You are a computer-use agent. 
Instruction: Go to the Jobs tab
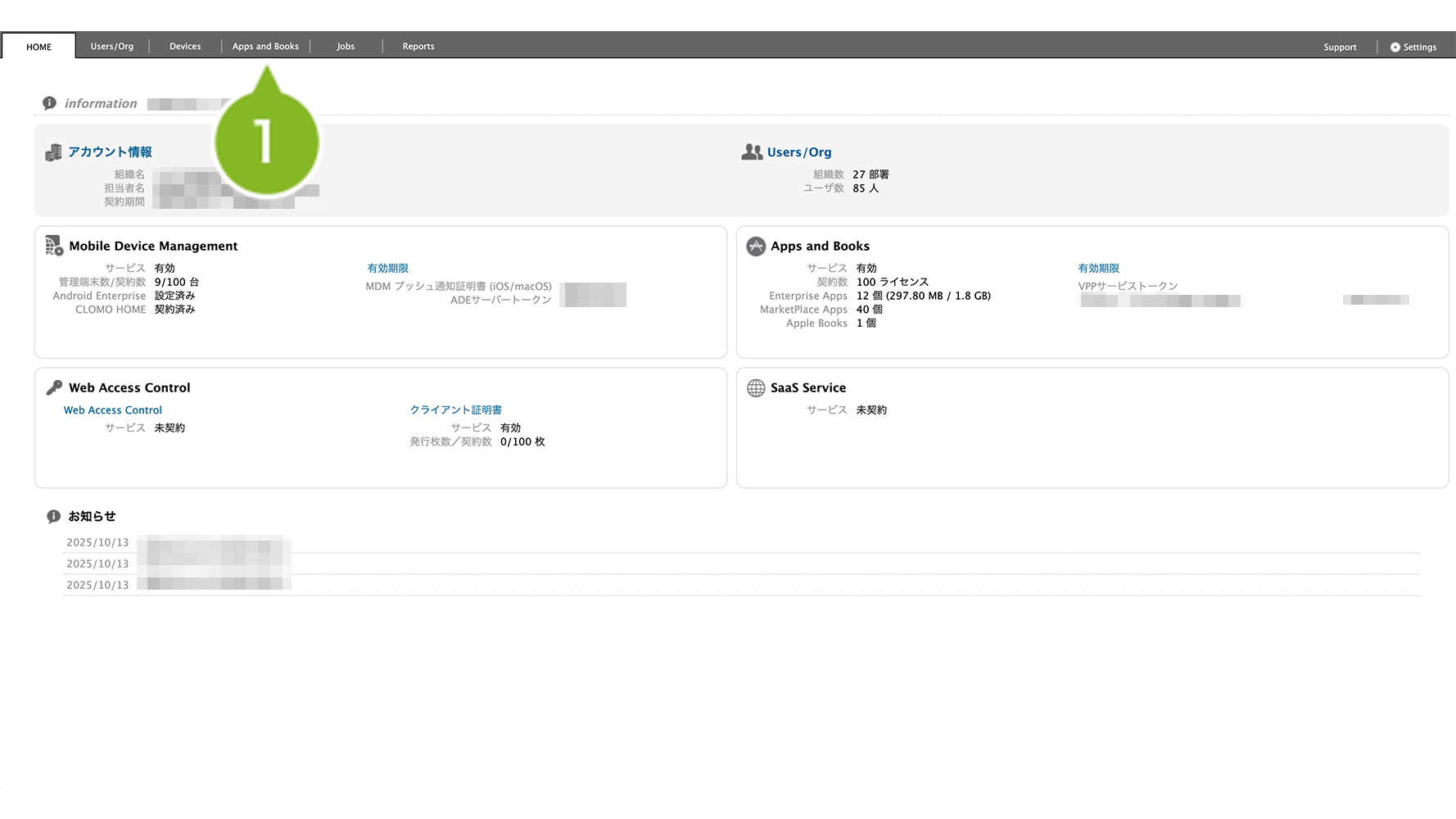coord(346,47)
